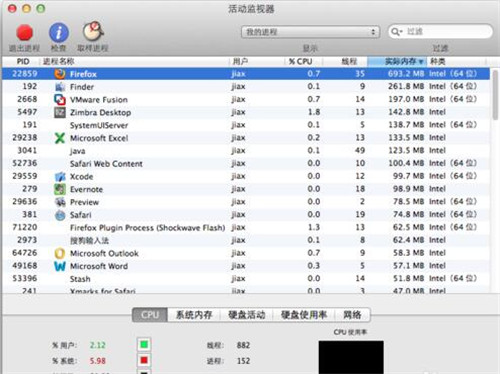Click the Preview app icon
The image size is (500, 374).
pos(60,202)
